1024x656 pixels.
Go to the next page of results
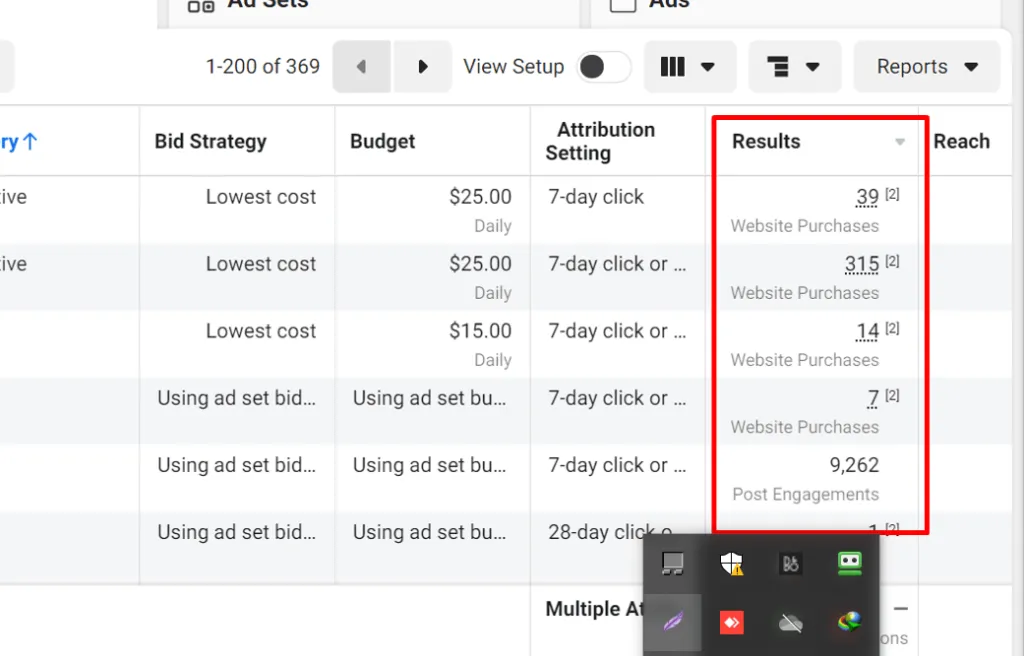tap(422, 67)
